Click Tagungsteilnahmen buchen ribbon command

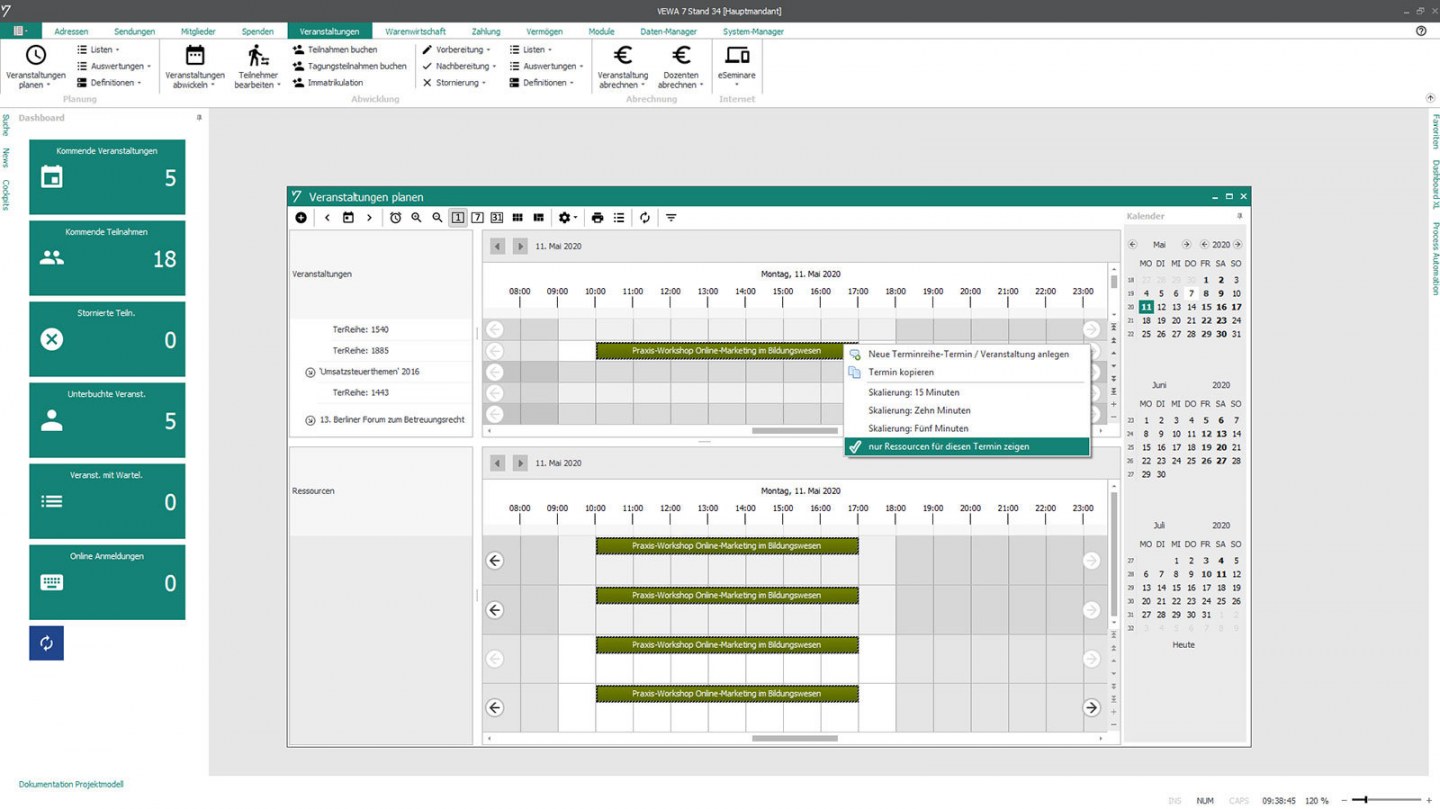click(x=349, y=66)
